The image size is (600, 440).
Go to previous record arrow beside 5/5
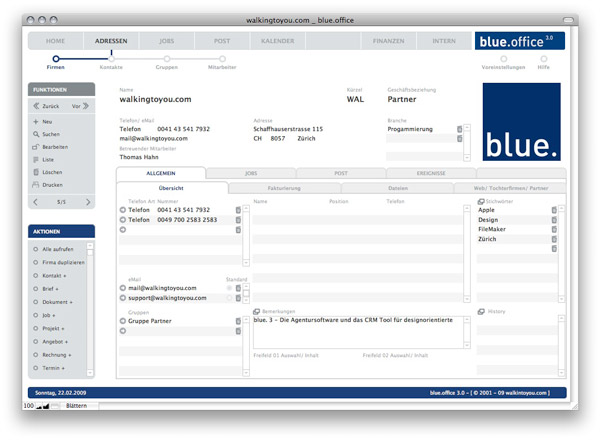click(x=36, y=202)
